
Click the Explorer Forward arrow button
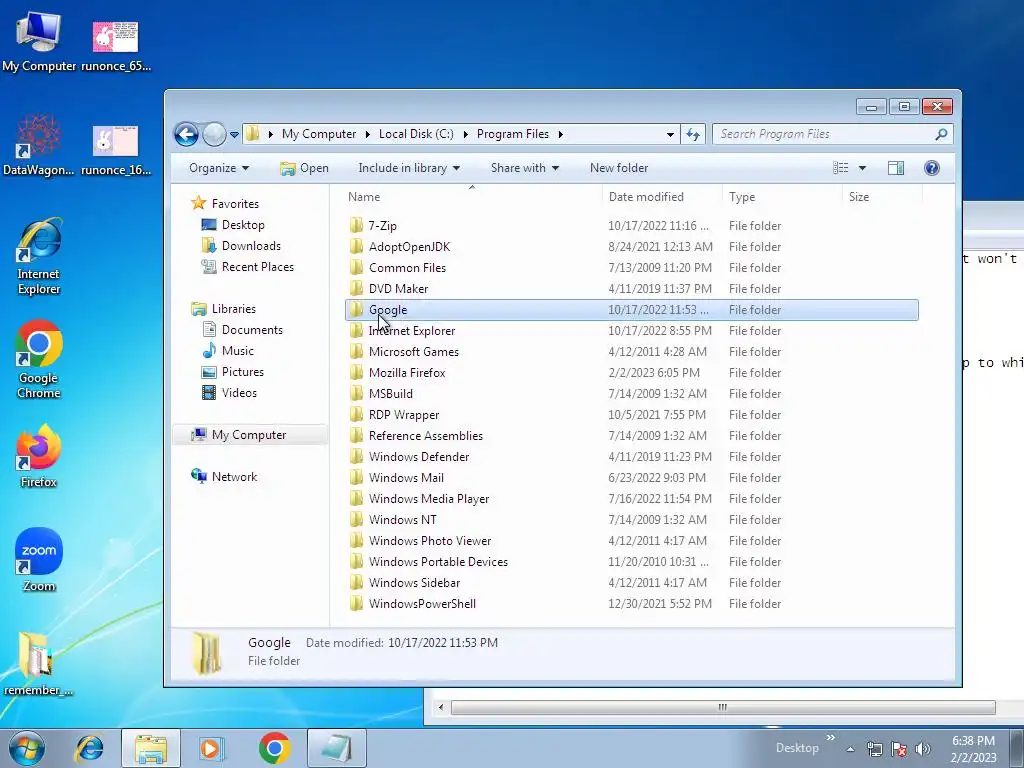[214, 135]
